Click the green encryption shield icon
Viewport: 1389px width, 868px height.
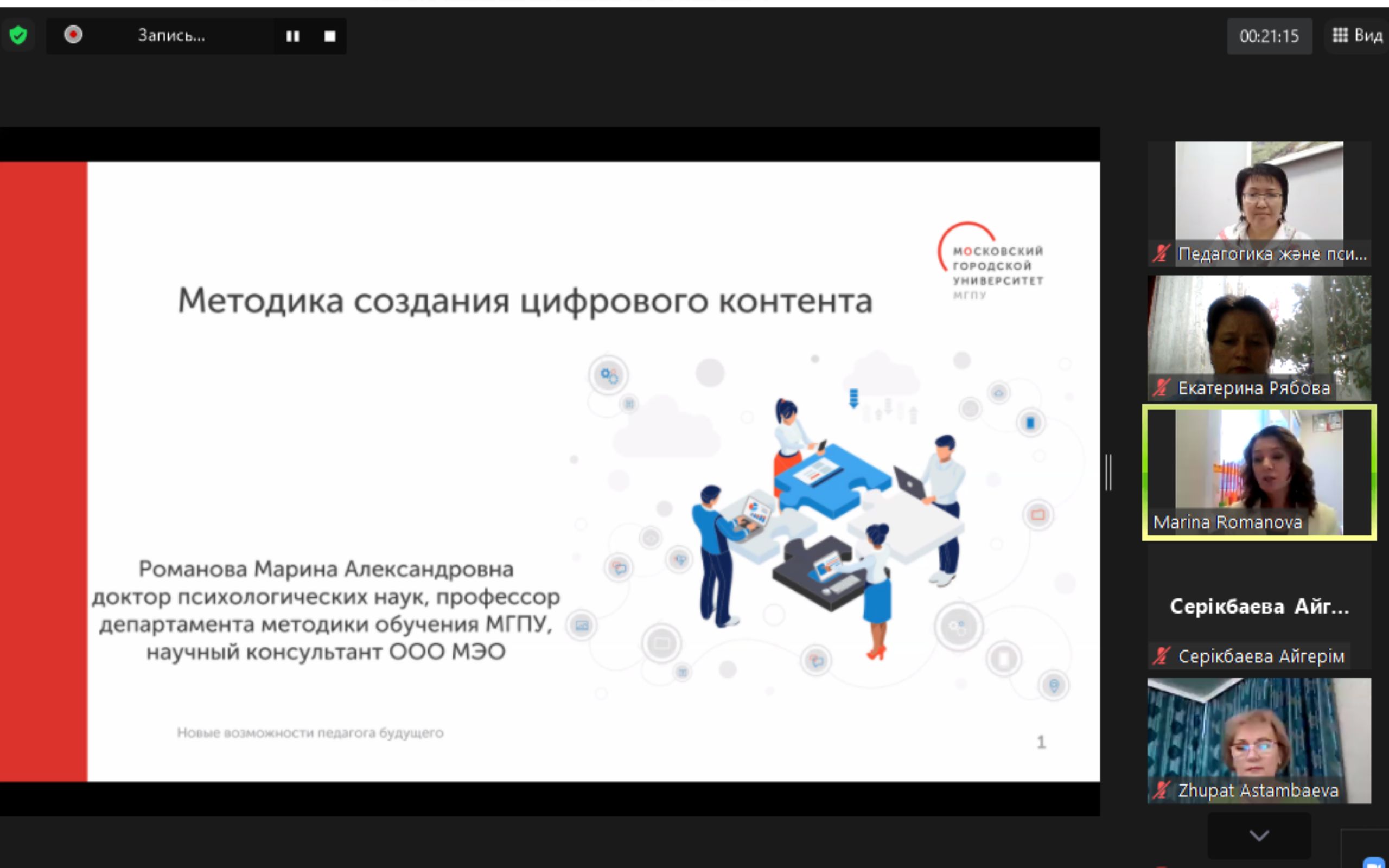tap(18, 36)
